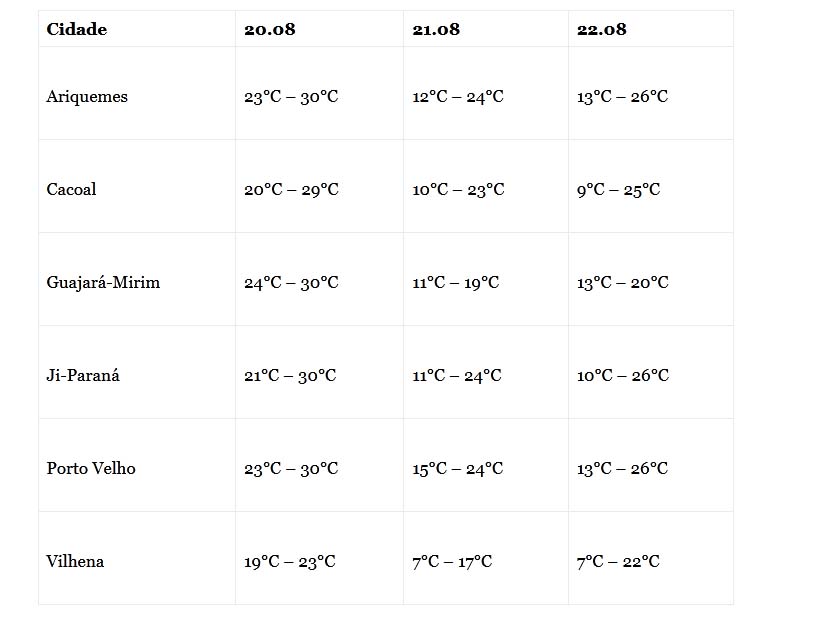Click Guajará-Mirim temperature 13°C – 20°C

coord(622,283)
